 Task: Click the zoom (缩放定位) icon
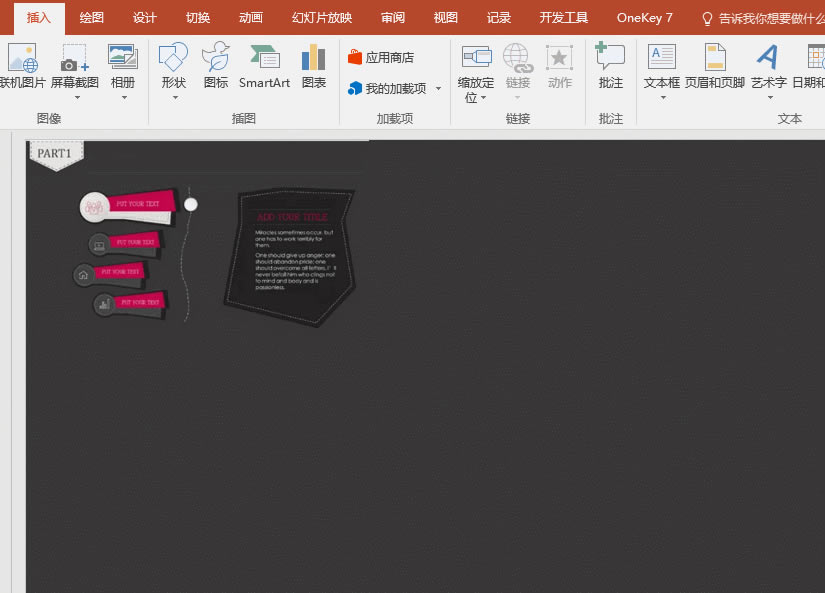[x=476, y=57]
